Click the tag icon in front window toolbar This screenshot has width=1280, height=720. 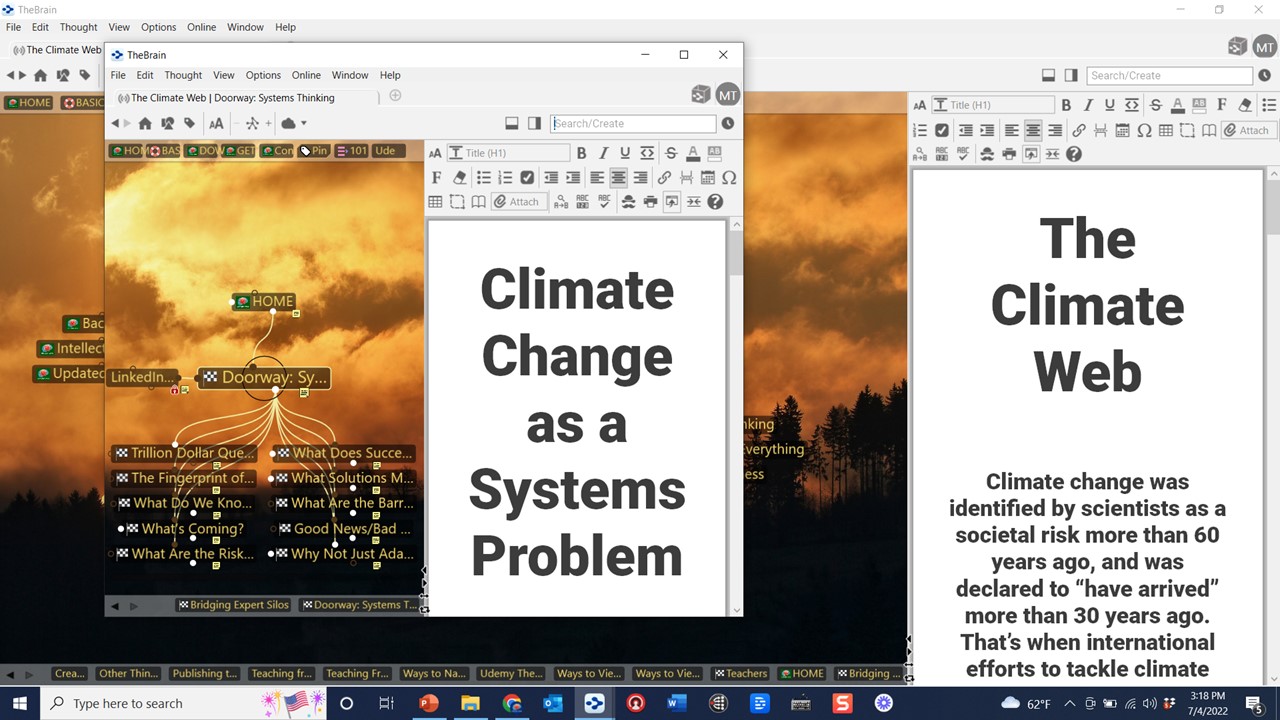click(x=189, y=124)
